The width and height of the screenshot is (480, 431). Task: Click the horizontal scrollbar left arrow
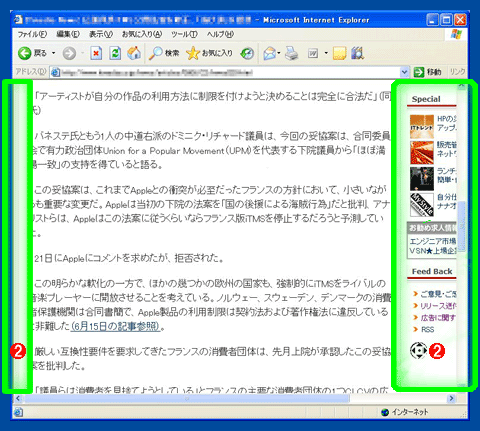point(18,398)
